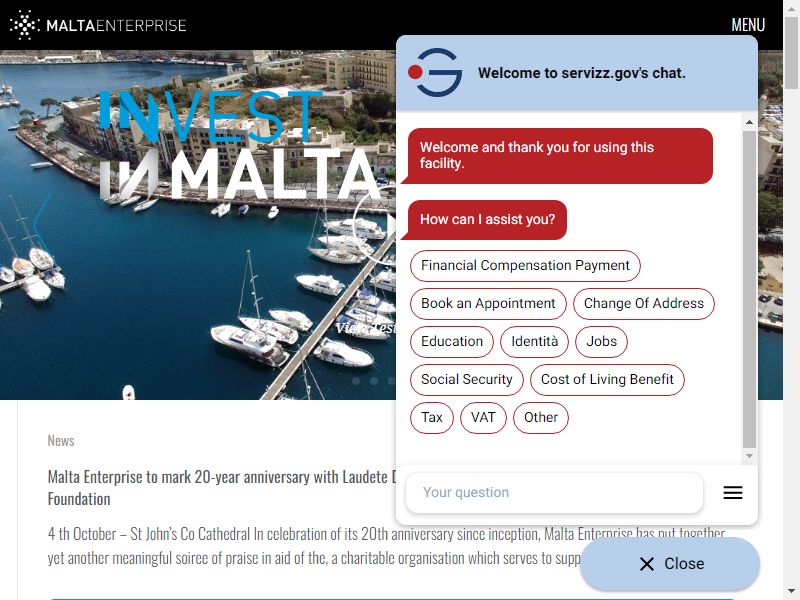Select the Jobs chat option
Image resolution: width=800 pixels, height=600 pixels.
601,341
